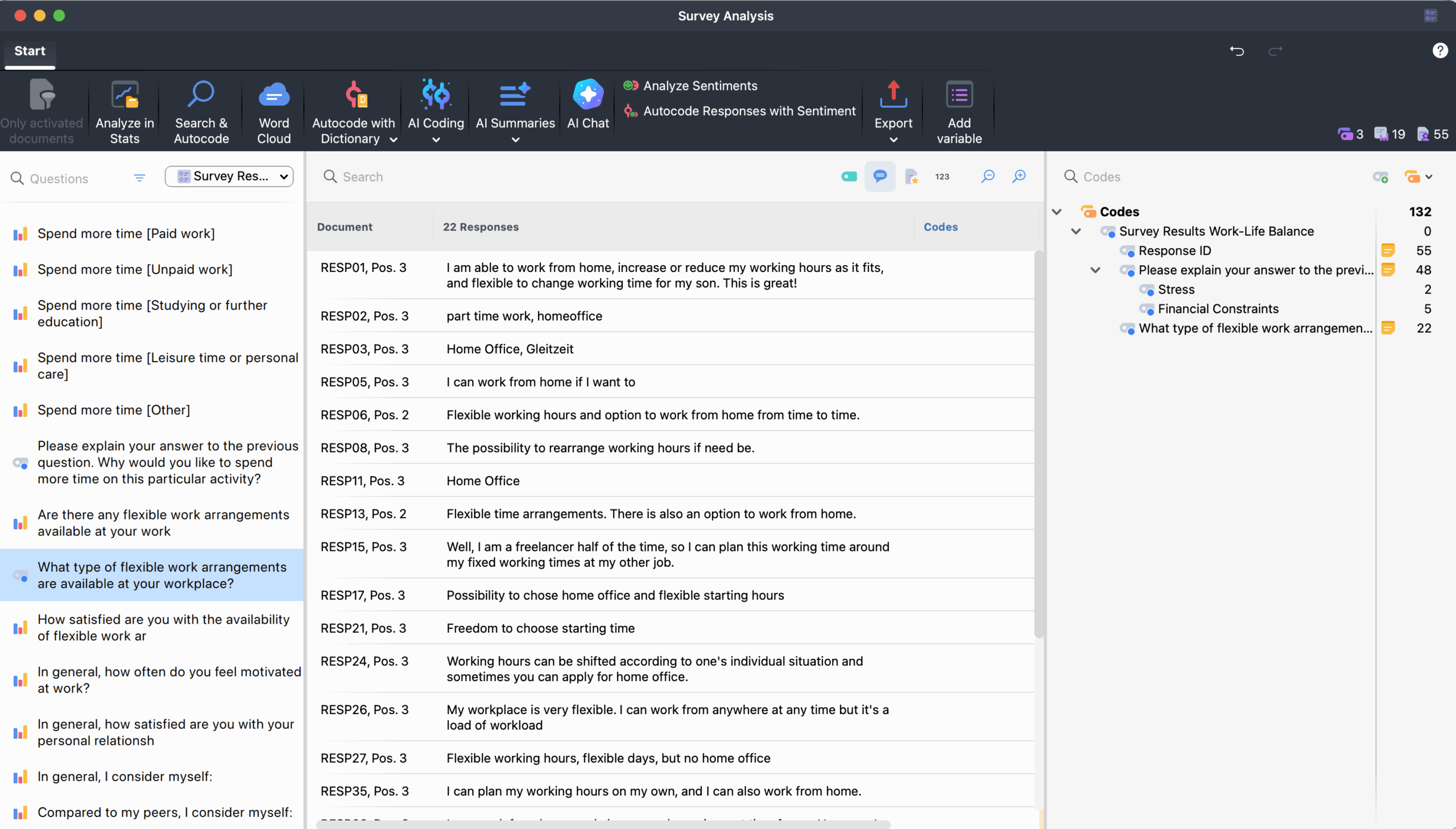This screenshot has height=829, width=1456.
Task: Zoom in on the responses text
Action: (1019, 176)
